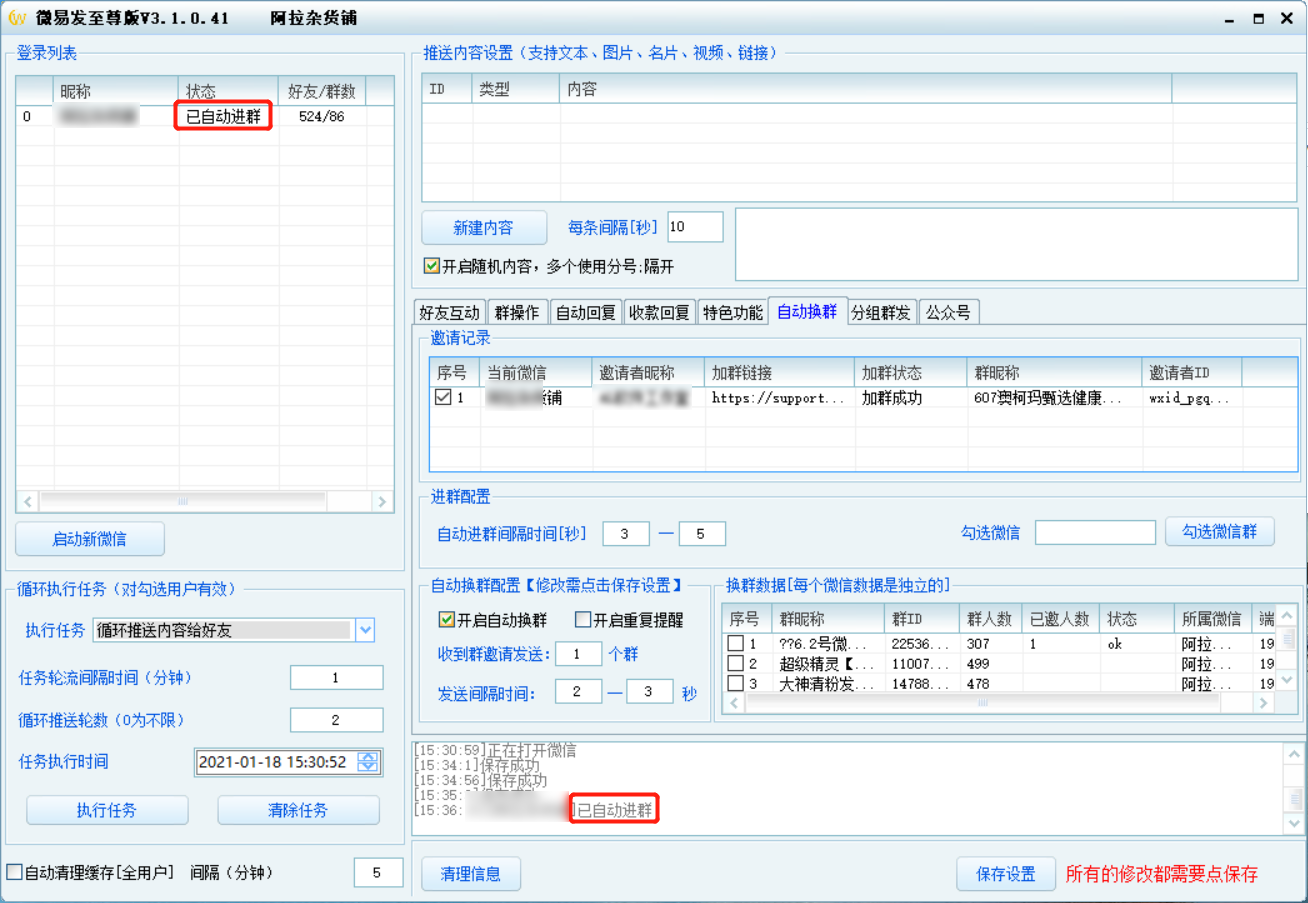The image size is (1308, 903).
Task: Switch to 公众号 tab
Action: 948,312
